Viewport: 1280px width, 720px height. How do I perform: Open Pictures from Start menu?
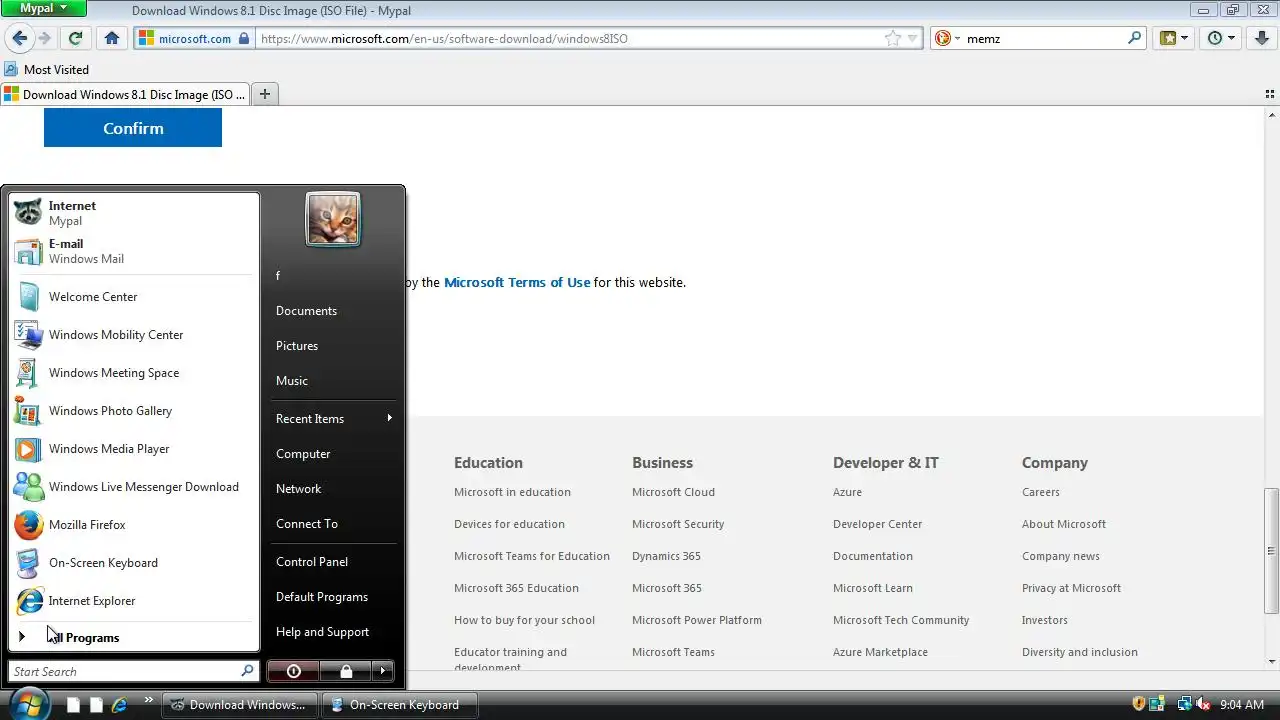click(x=333, y=346)
